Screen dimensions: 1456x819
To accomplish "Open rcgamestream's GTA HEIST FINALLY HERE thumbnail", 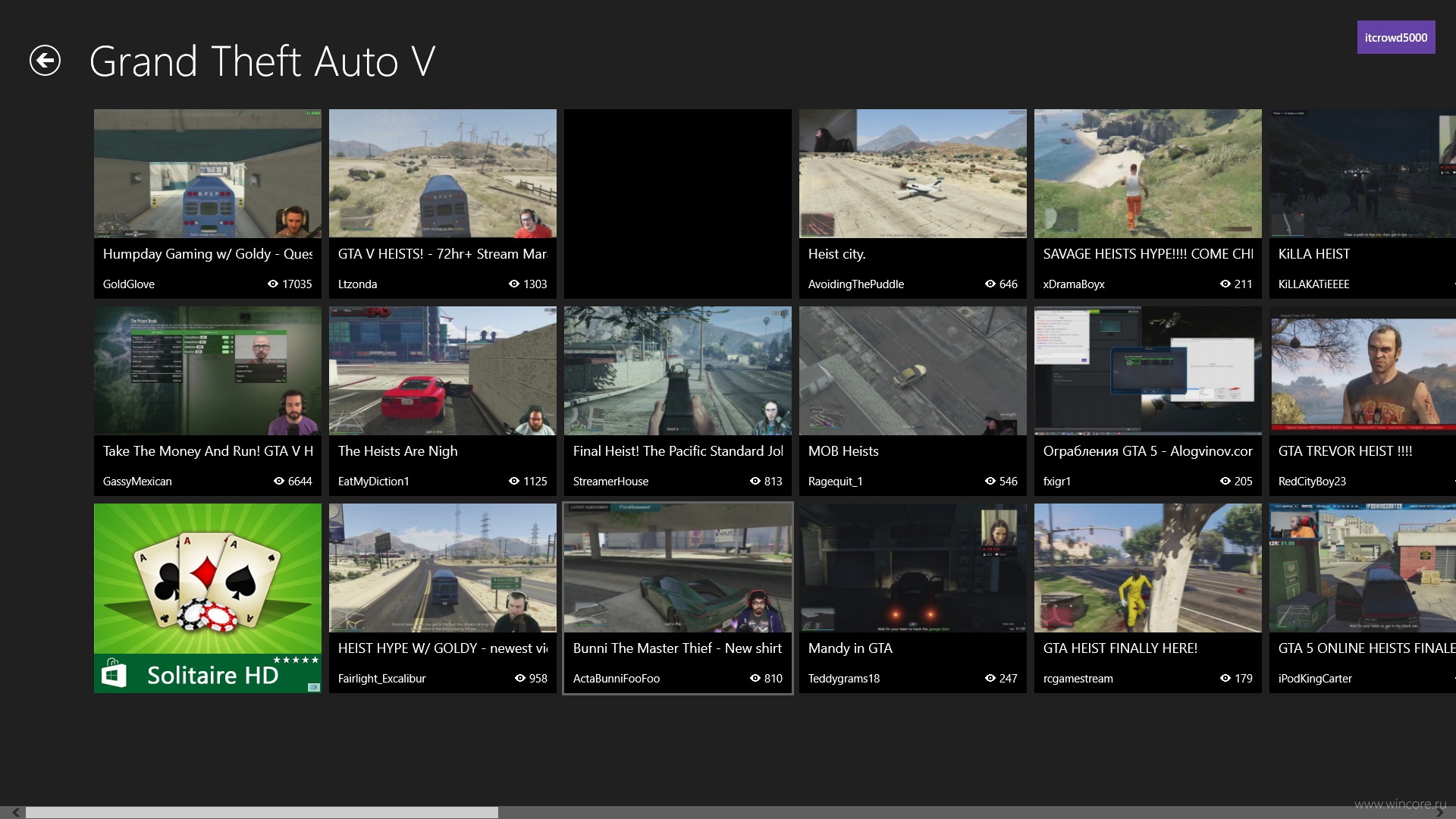I will coord(1148,568).
